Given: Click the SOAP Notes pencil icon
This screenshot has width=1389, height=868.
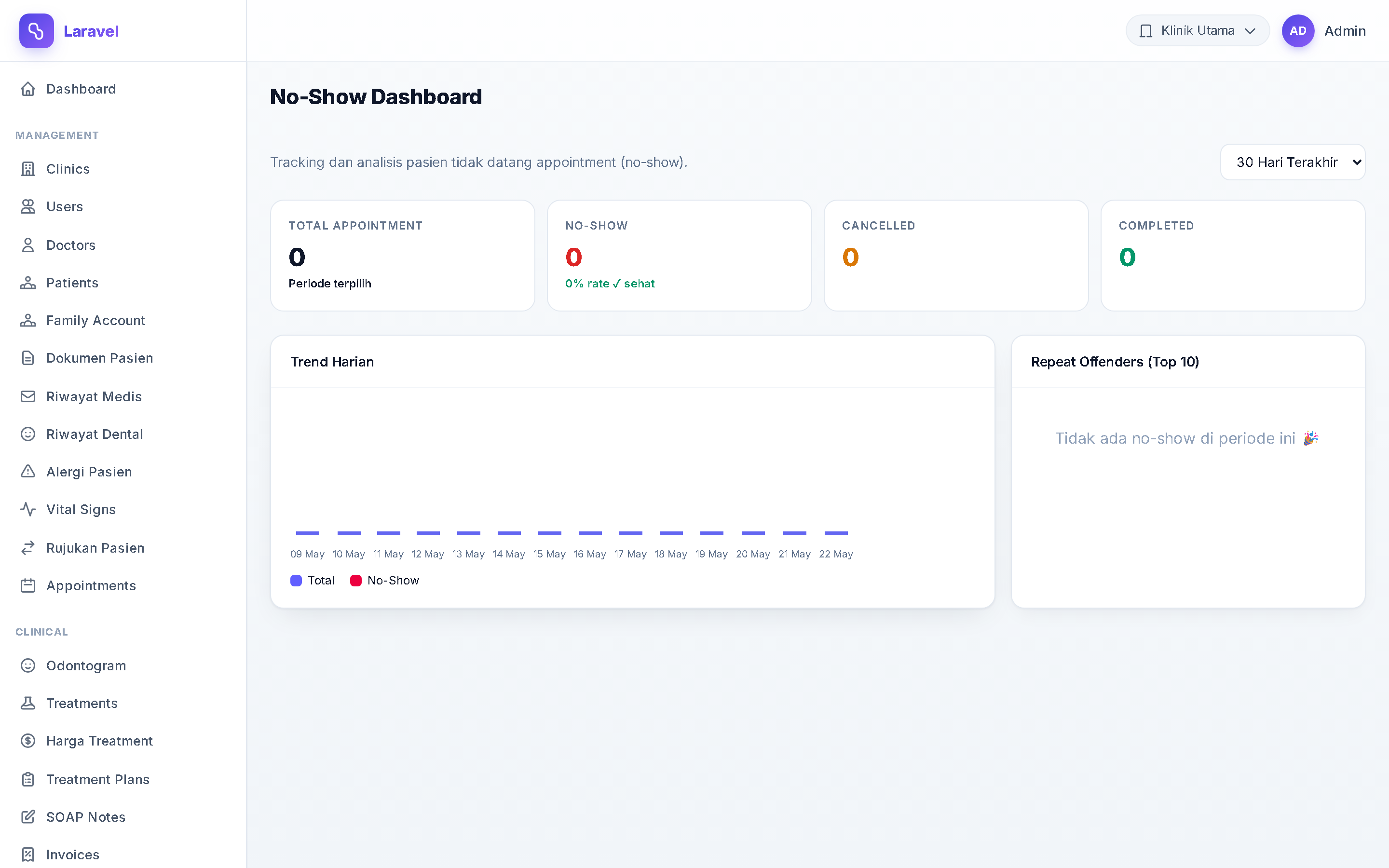Looking at the screenshot, I should pos(28,817).
